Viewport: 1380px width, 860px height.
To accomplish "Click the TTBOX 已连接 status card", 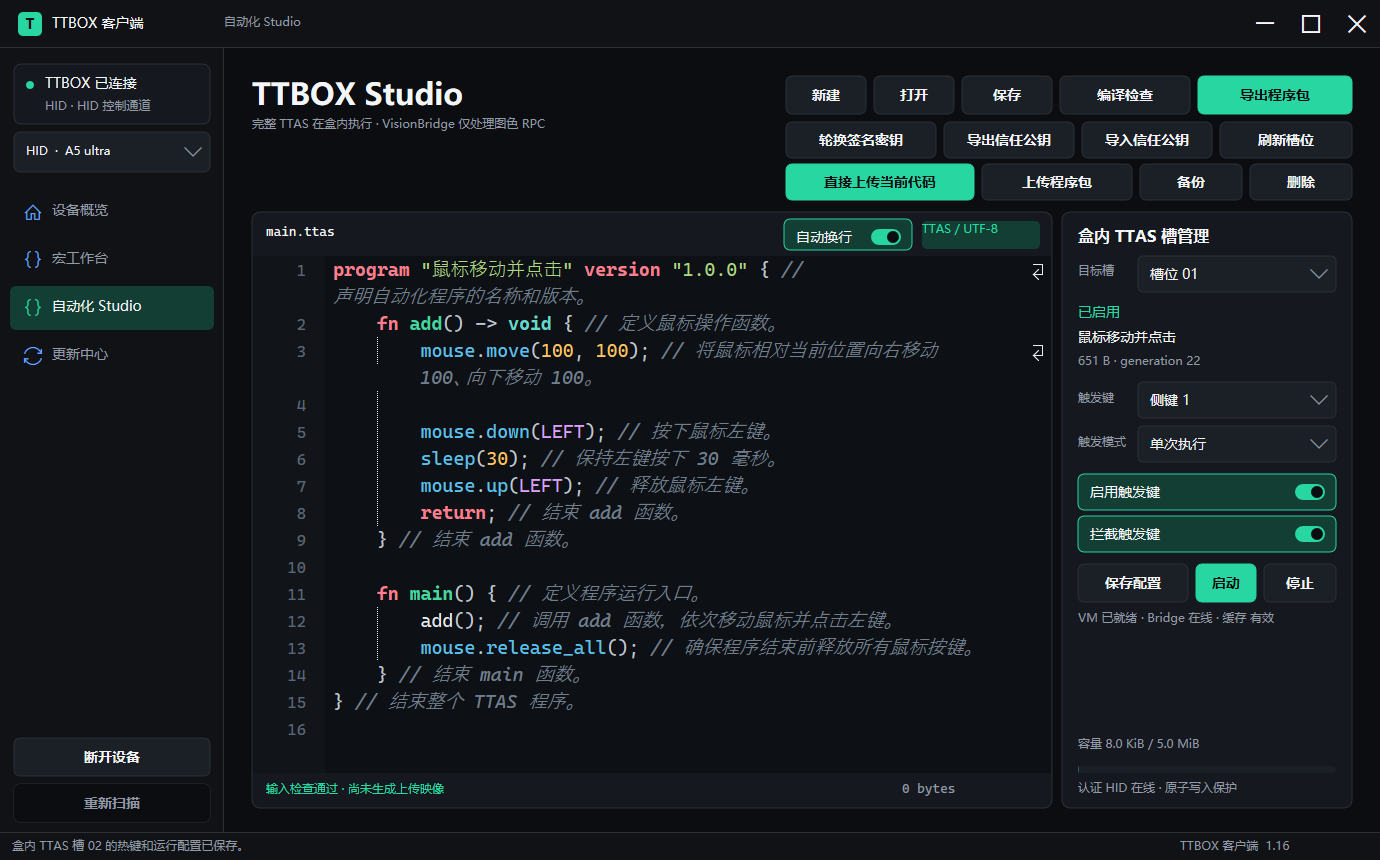I will point(112,94).
